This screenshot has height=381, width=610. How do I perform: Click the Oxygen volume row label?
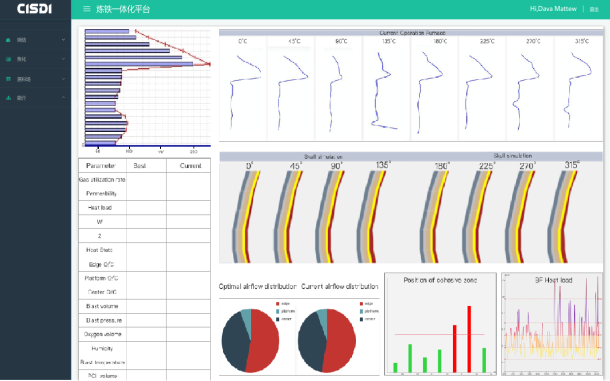[102, 334]
